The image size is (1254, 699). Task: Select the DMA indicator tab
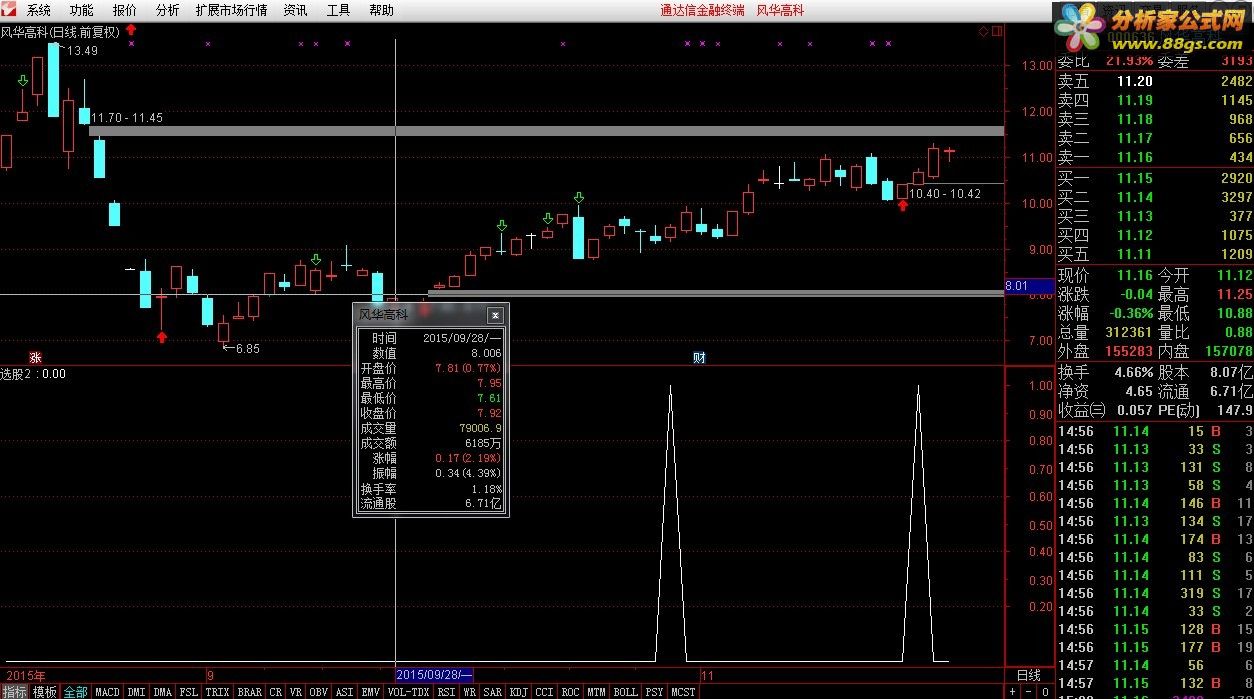tap(163, 691)
